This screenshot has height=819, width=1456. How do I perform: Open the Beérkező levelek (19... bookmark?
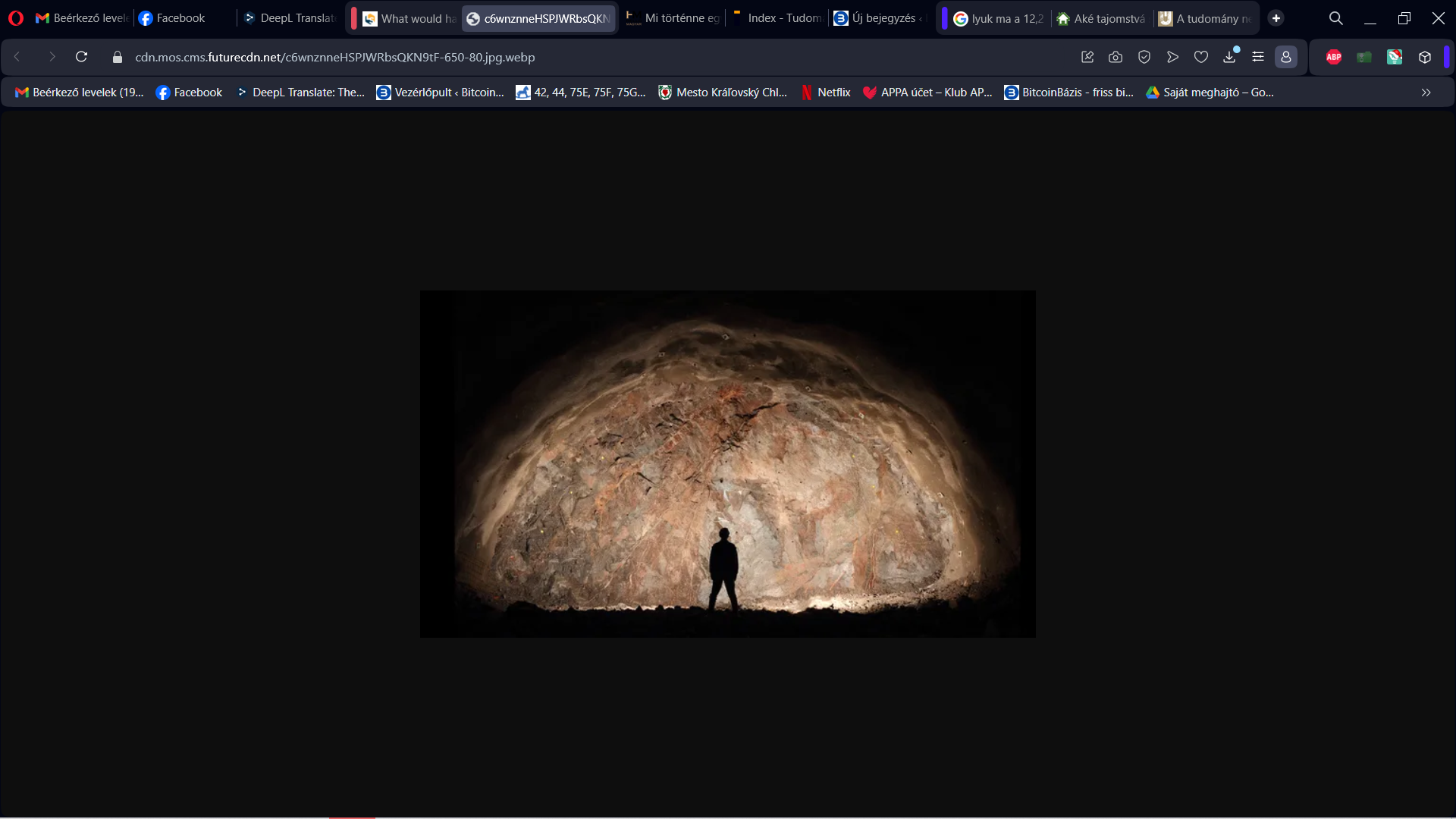79,93
